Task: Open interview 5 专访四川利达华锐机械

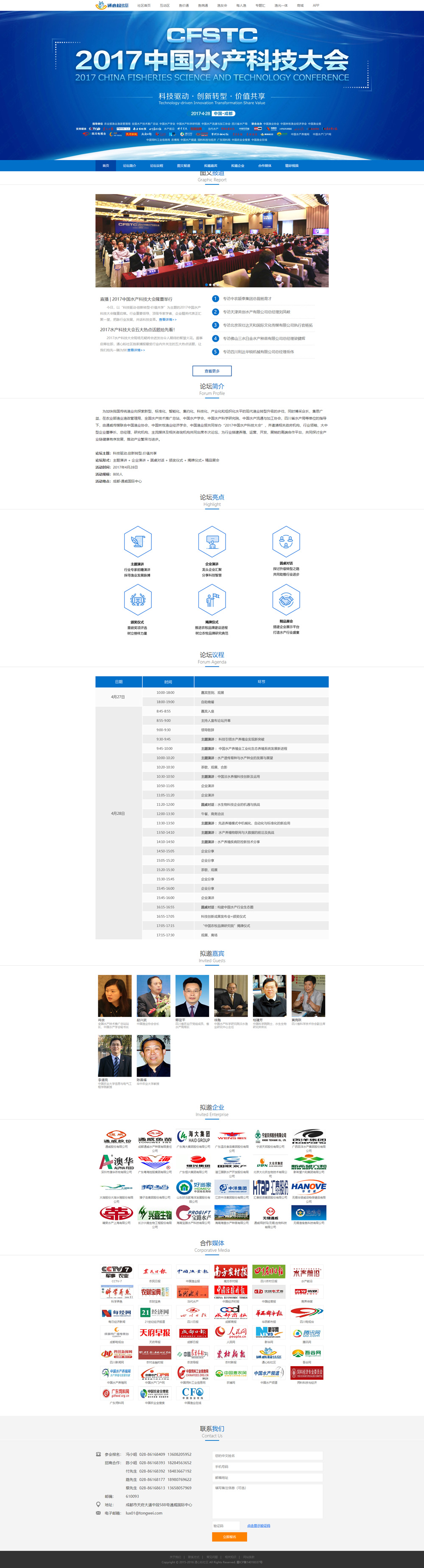Action: [258, 352]
